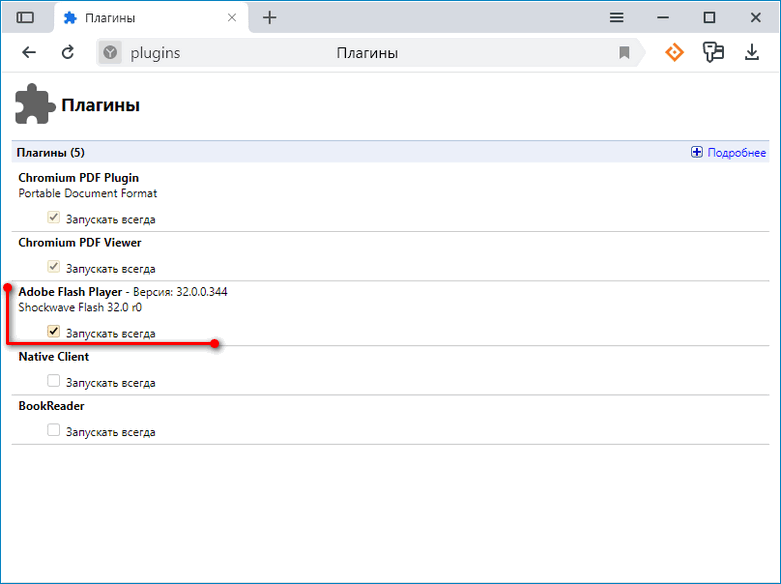This screenshot has width=781, height=584.
Task: Uncheck Запускать всегда for Adobe Flash Player
Action: [x=53, y=331]
